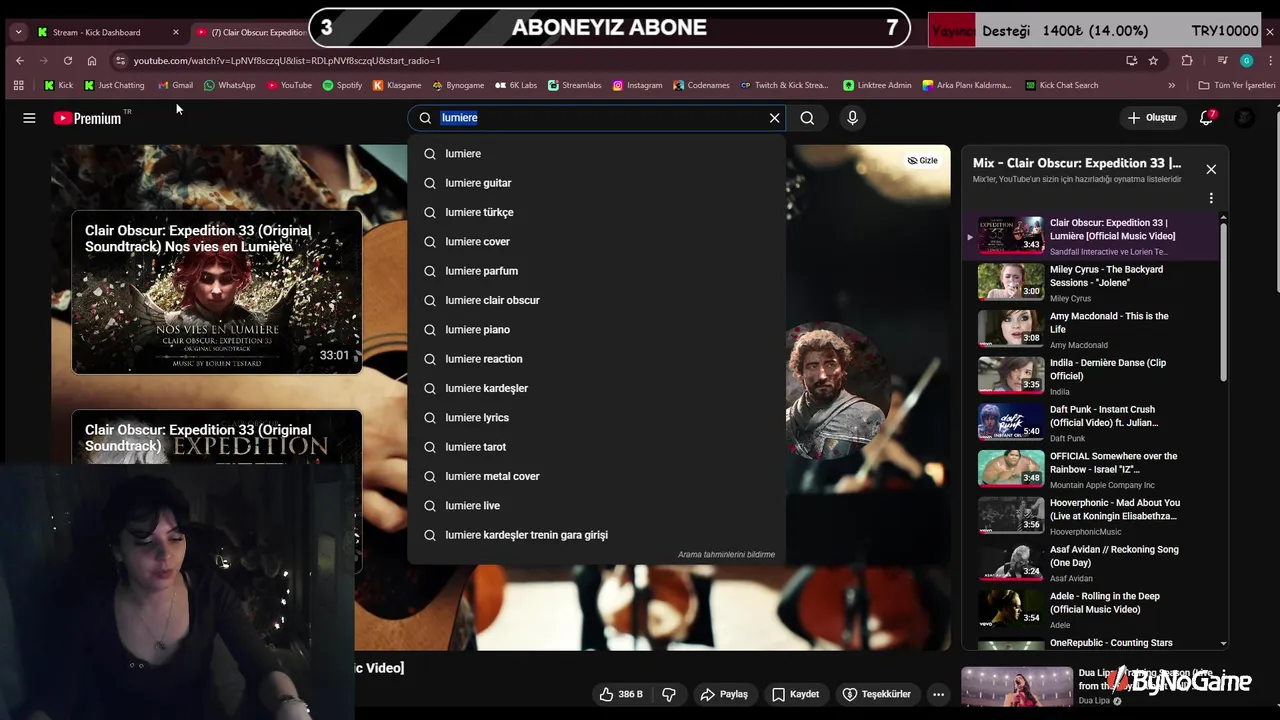The height and width of the screenshot is (720, 1280).
Task: Reload the browser page
Action: 67,60
